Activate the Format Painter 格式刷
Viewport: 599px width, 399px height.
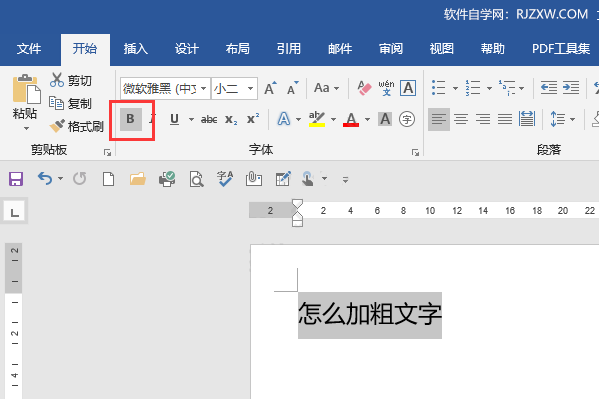pos(76,126)
